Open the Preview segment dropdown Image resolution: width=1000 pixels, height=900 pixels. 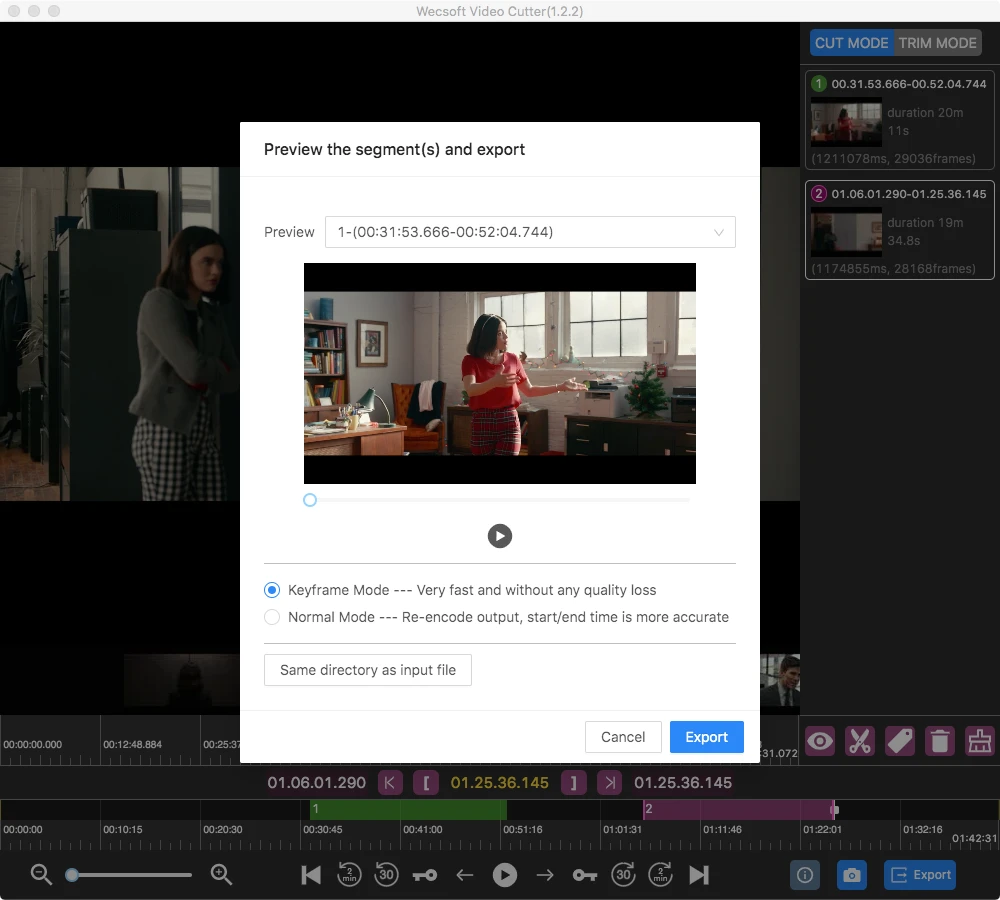[x=530, y=232]
